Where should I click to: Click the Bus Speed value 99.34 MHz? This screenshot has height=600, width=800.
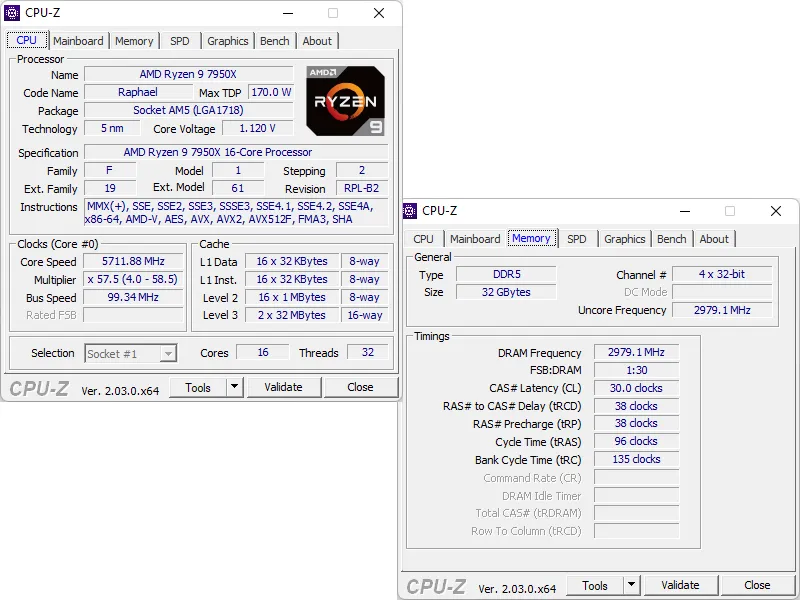133,297
